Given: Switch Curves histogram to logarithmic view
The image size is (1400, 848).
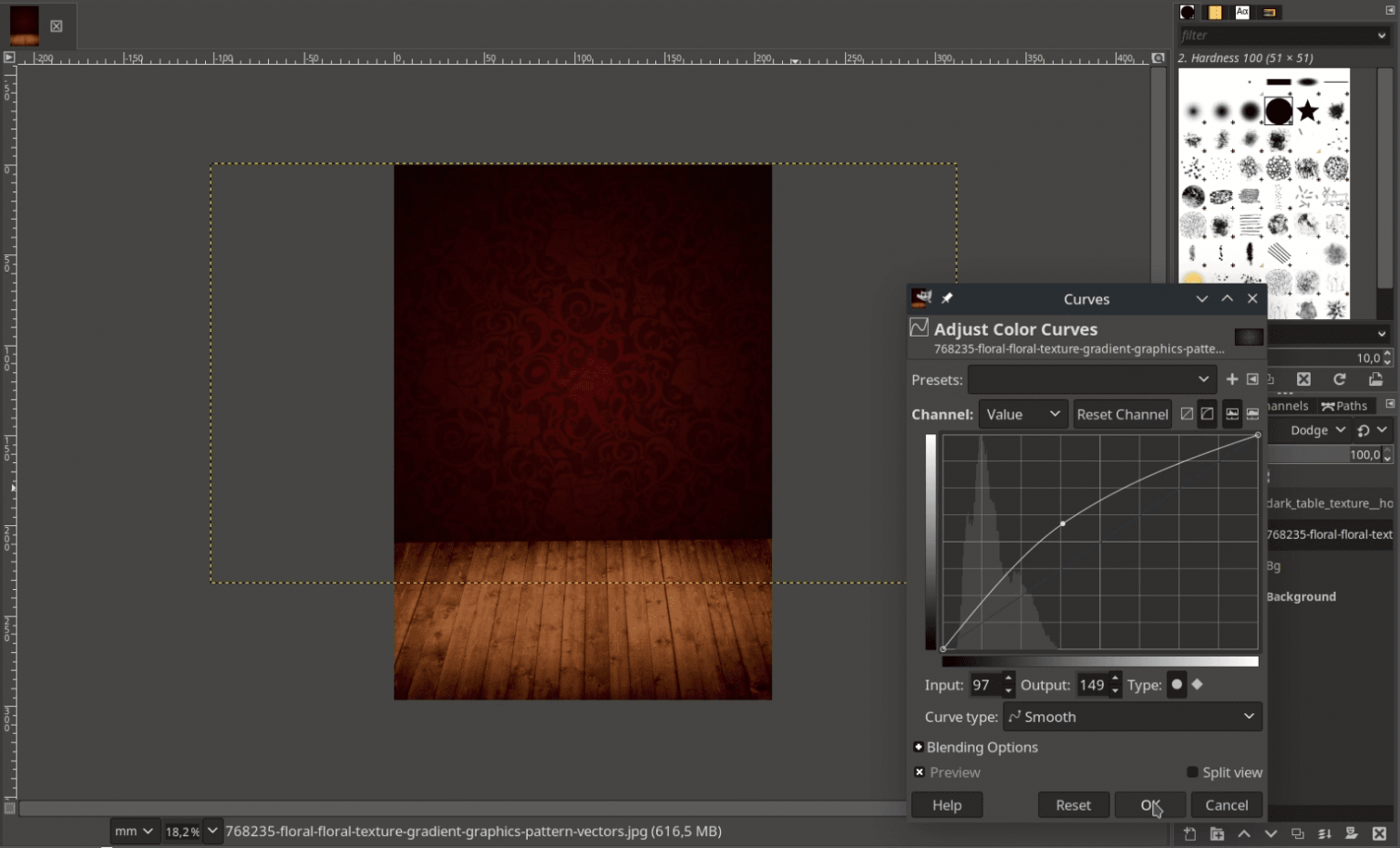Looking at the screenshot, I should 1253,413.
